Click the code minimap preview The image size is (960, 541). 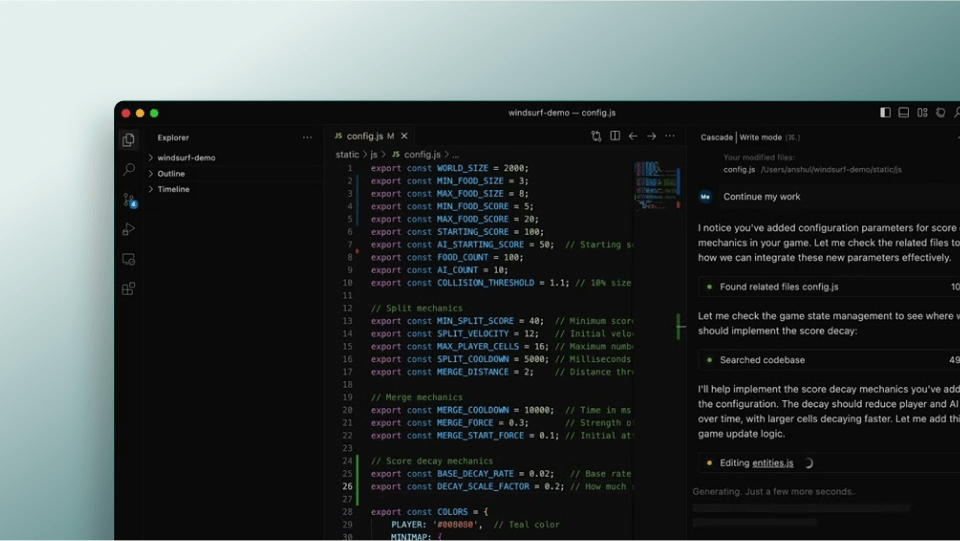click(x=655, y=185)
